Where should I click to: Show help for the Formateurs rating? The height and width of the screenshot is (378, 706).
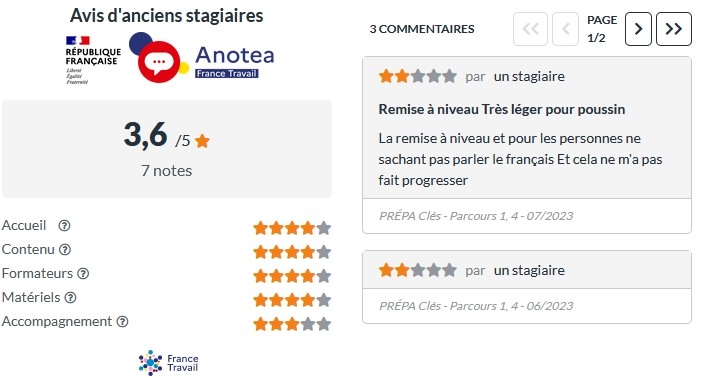pyautogui.click(x=83, y=273)
